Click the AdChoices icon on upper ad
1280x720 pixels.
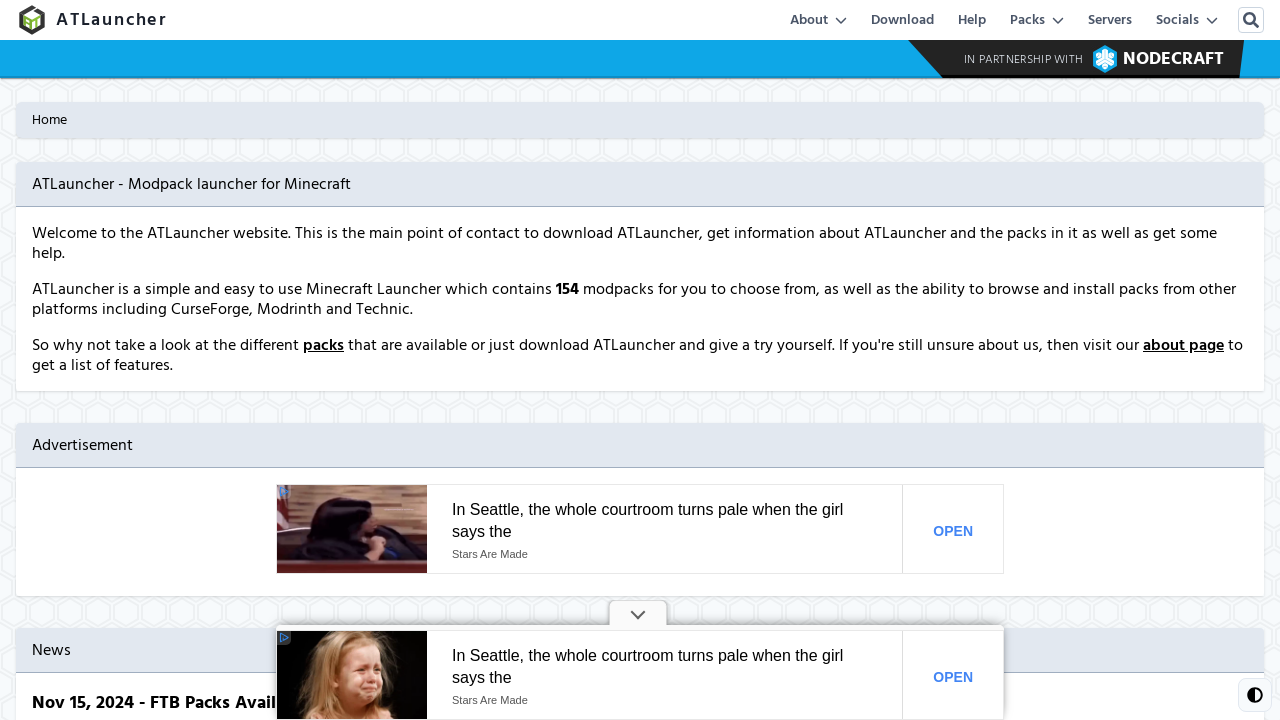(x=283, y=492)
